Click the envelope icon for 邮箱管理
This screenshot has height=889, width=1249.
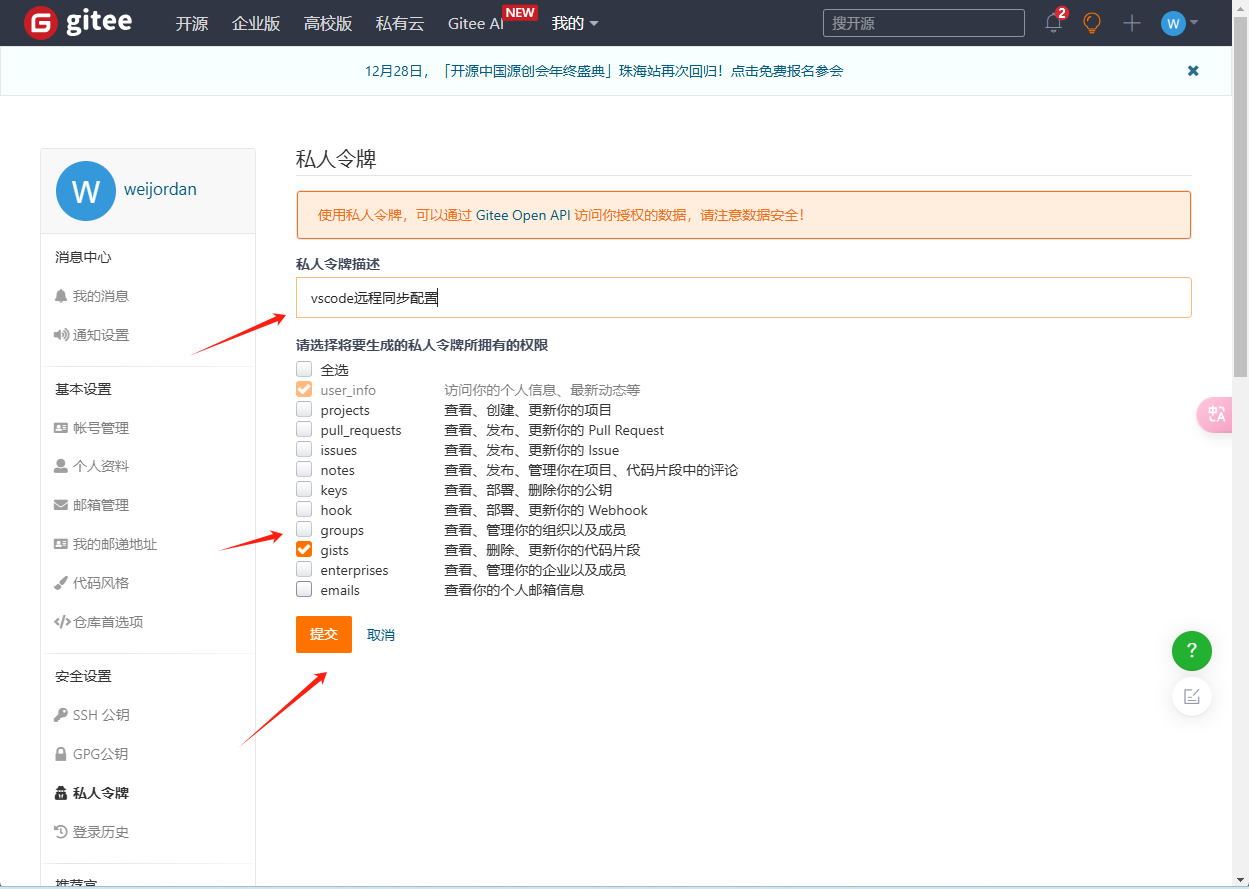click(x=61, y=505)
